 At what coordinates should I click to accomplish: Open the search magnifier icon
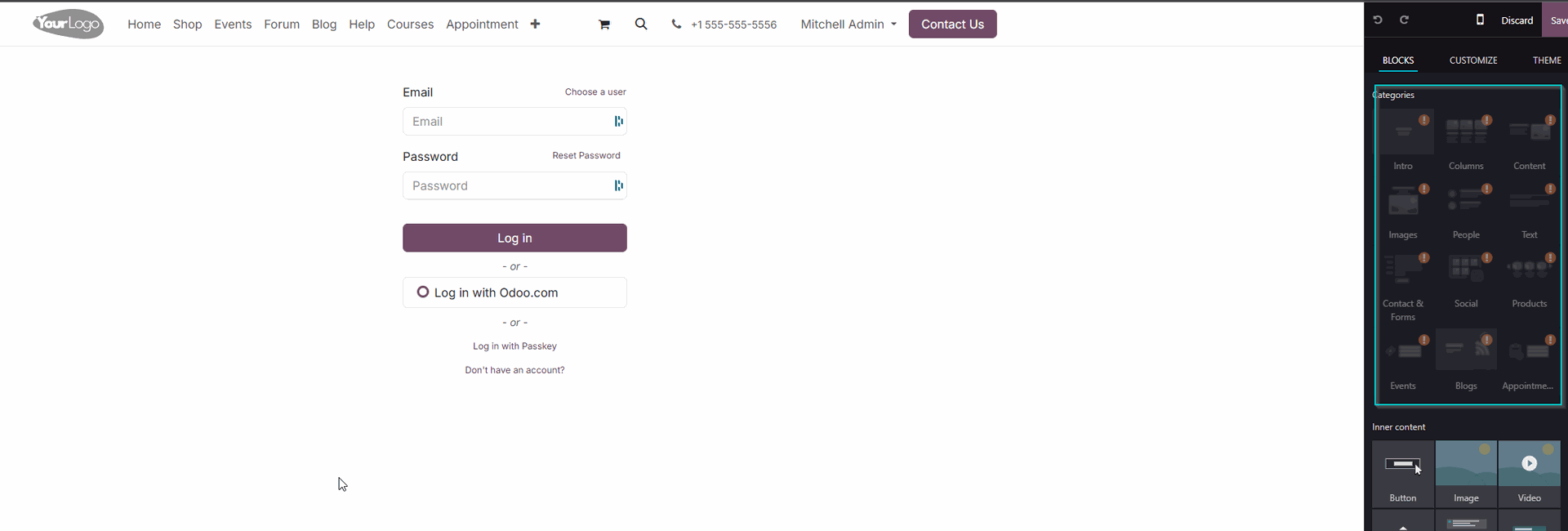[x=641, y=25]
